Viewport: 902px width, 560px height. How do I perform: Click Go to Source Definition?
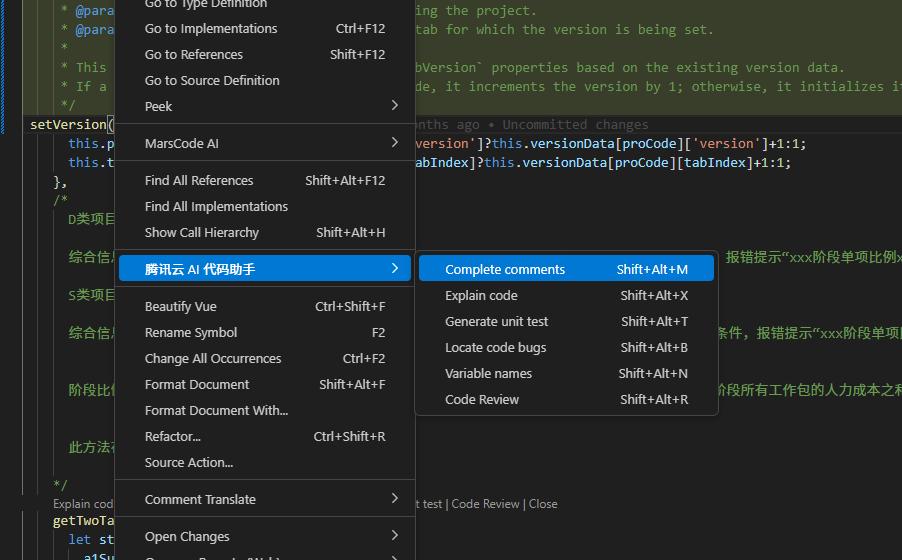point(265,81)
